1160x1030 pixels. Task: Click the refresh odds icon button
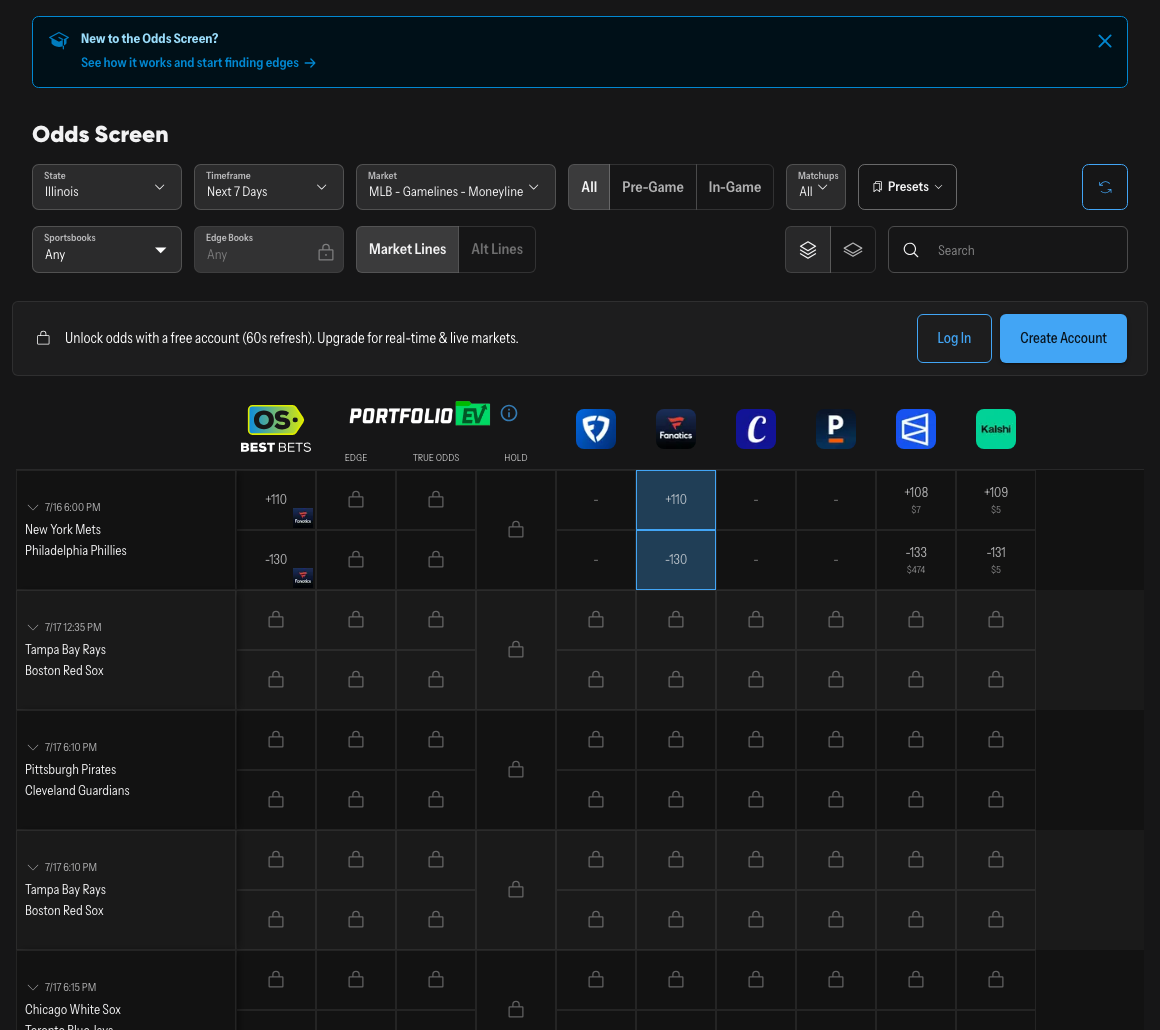(x=1105, y=187)
